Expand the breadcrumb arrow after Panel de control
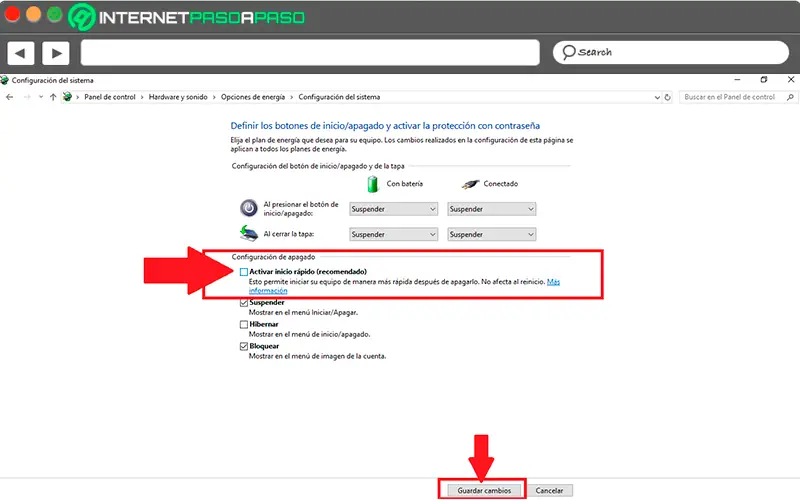Viewport: 800px width, 500px height. coord(142,97)
